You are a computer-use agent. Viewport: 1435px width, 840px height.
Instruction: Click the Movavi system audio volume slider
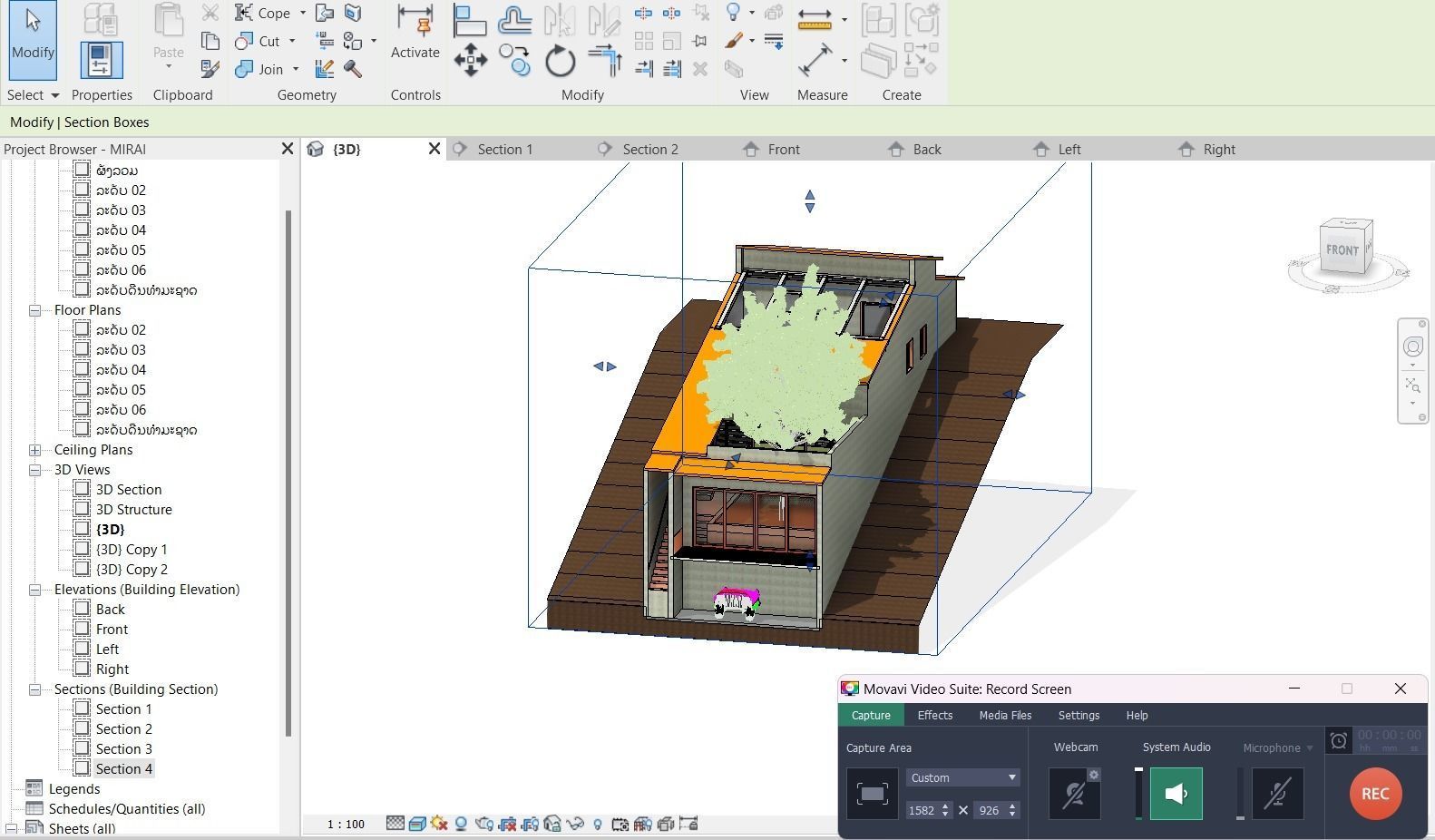[x=1138, y=794]
